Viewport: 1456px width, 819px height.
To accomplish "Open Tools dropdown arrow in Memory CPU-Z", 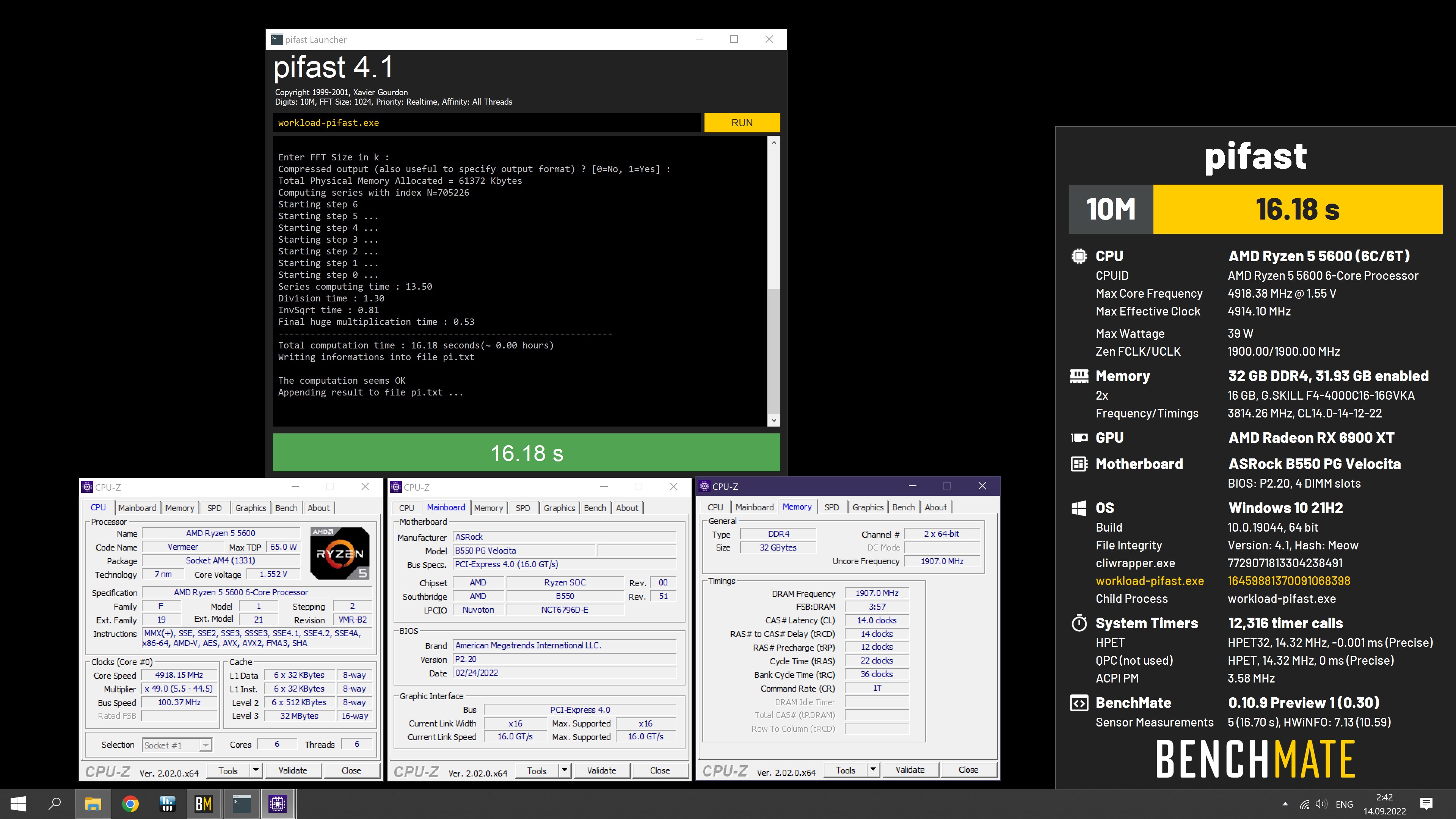I will click(x=873, y=769).
